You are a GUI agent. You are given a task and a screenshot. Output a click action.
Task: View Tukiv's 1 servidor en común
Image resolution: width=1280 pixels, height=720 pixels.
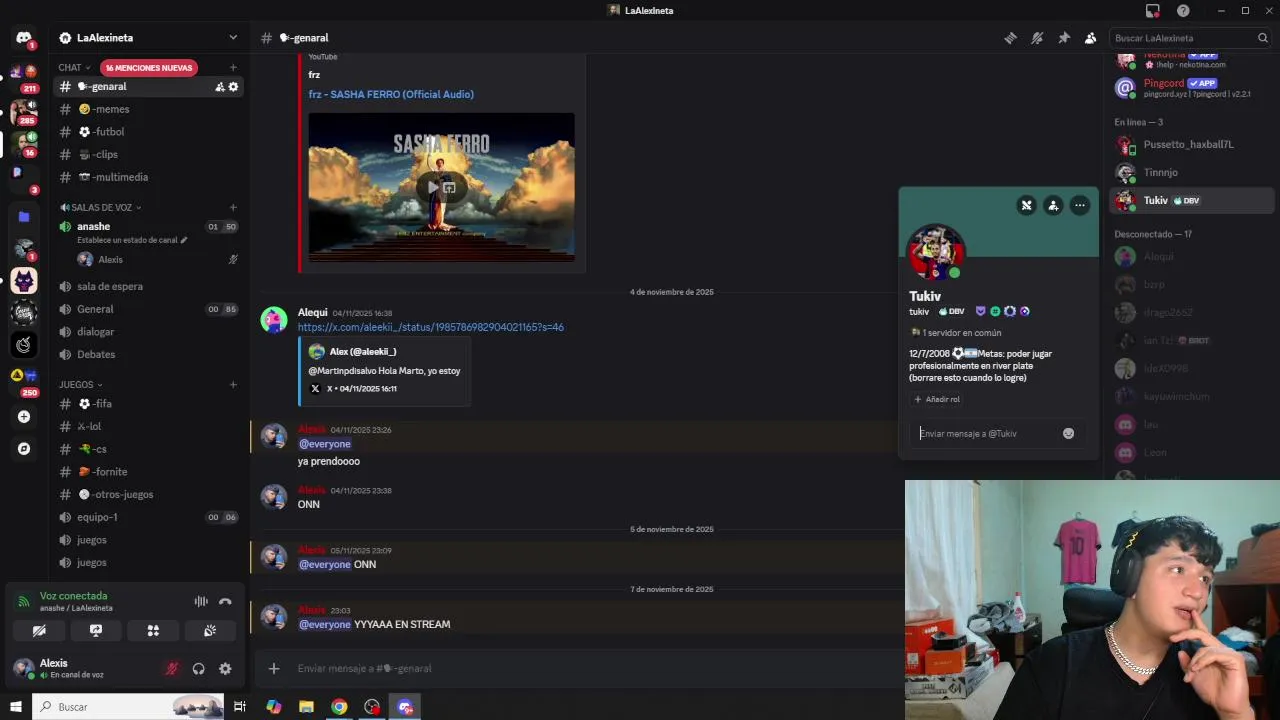[x=955, y=333]
